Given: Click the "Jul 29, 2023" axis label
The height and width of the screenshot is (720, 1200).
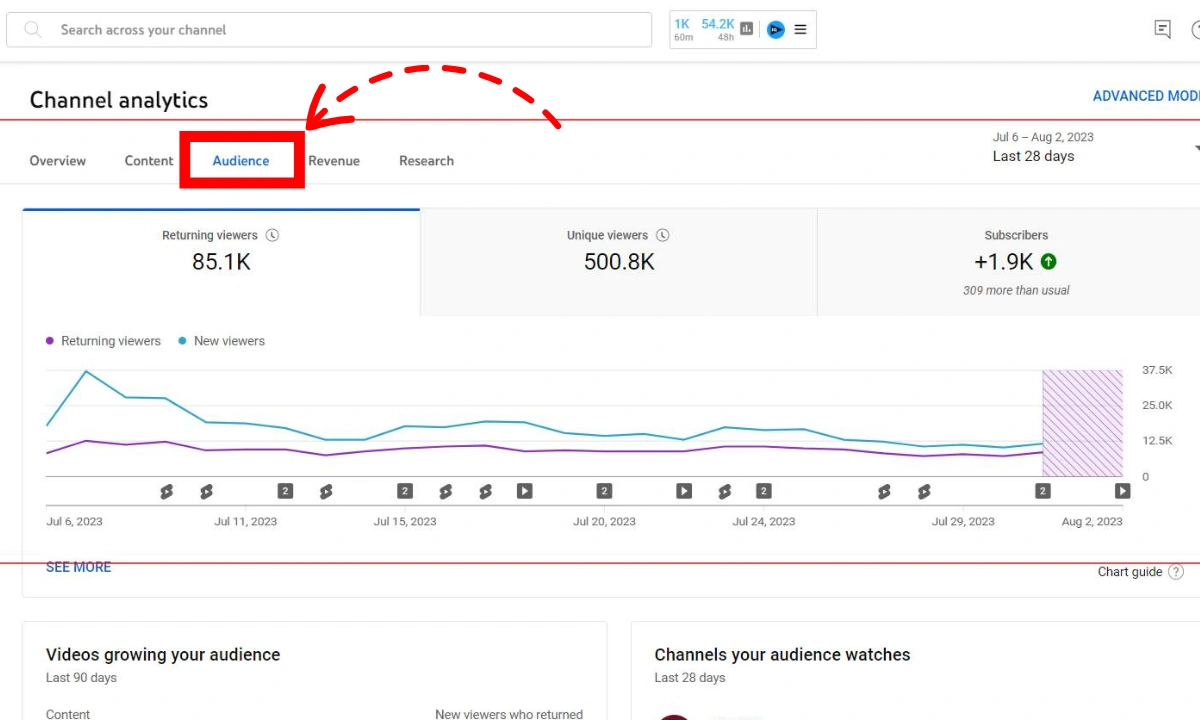Looking at the screenshot, I should pyautogui.click(x=963, y=522).
